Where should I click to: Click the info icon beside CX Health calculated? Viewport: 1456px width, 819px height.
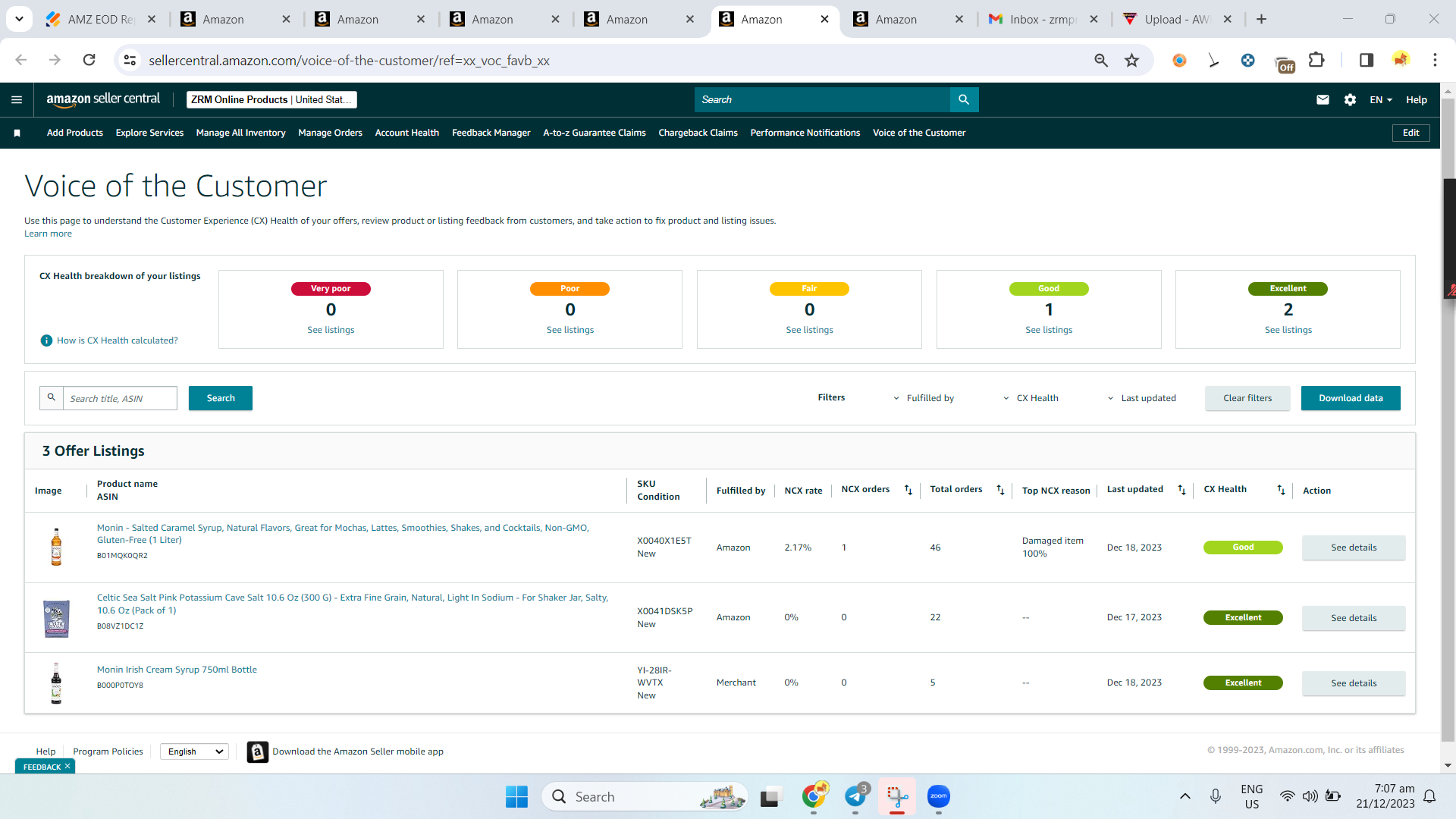[46, 340]
